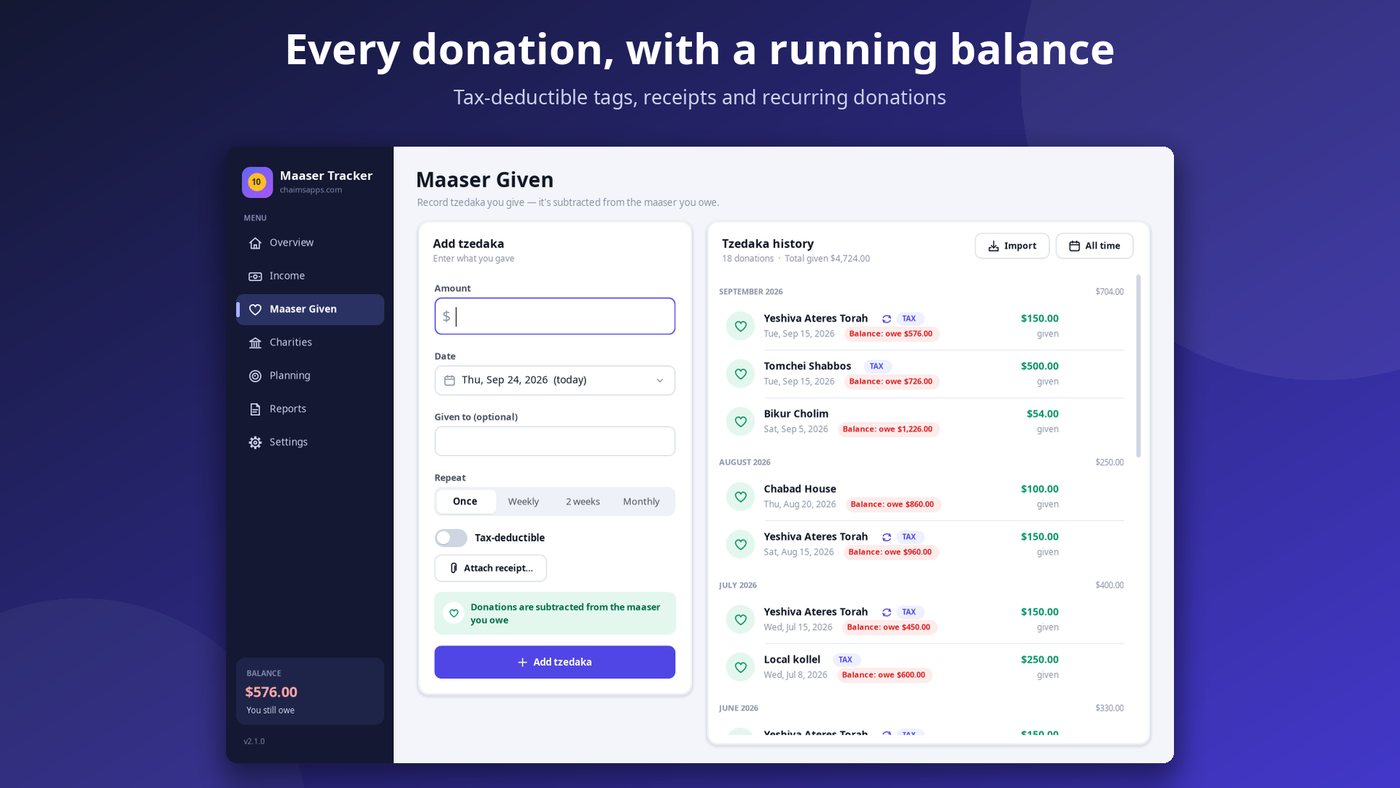This screenshot has width=1400, height=788.
Task: Click the Attach receipt… button
Action: point(490,568)
